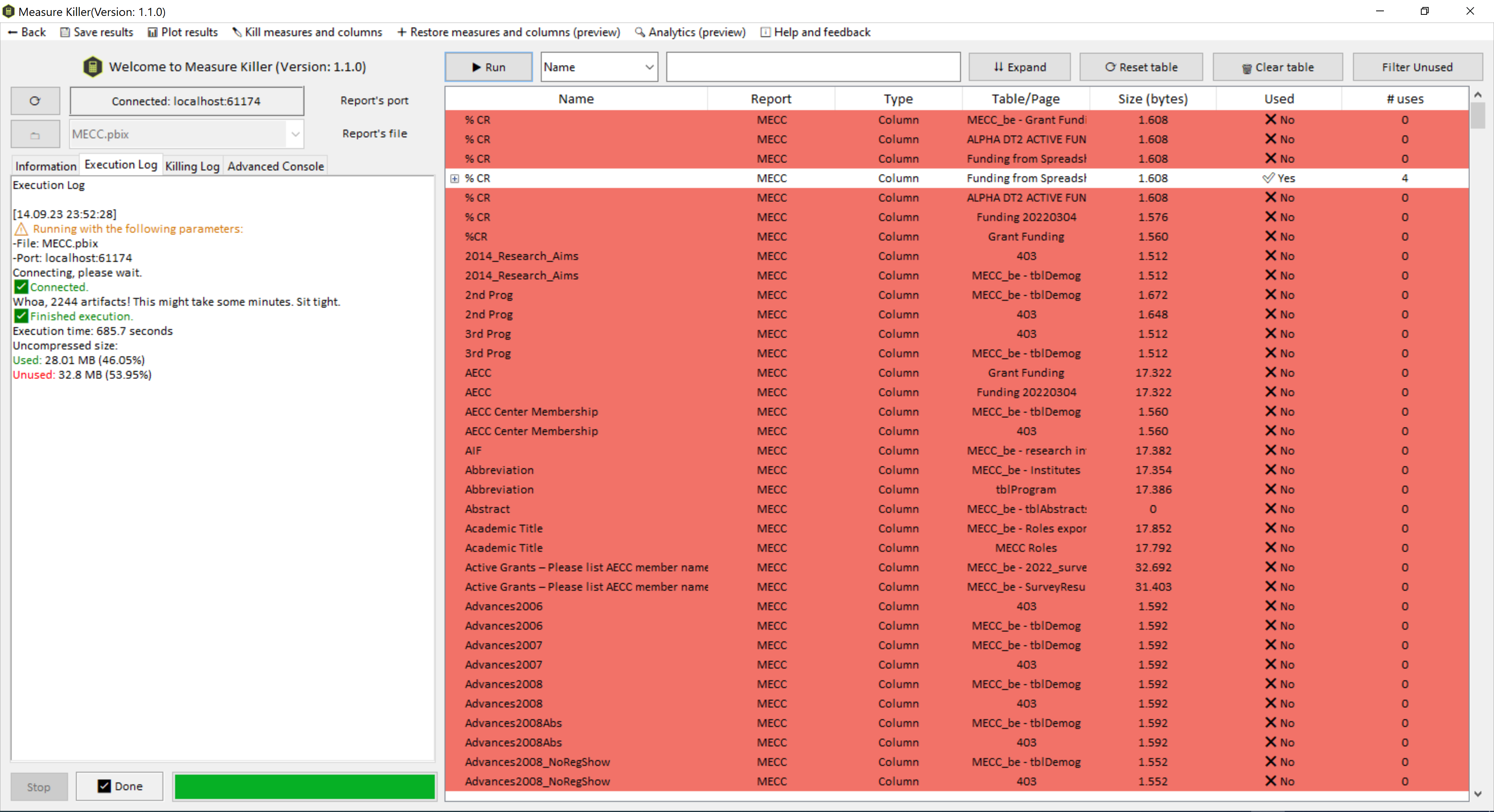
Task: Uncheck the Done checkbox
Action: point(104,786)
